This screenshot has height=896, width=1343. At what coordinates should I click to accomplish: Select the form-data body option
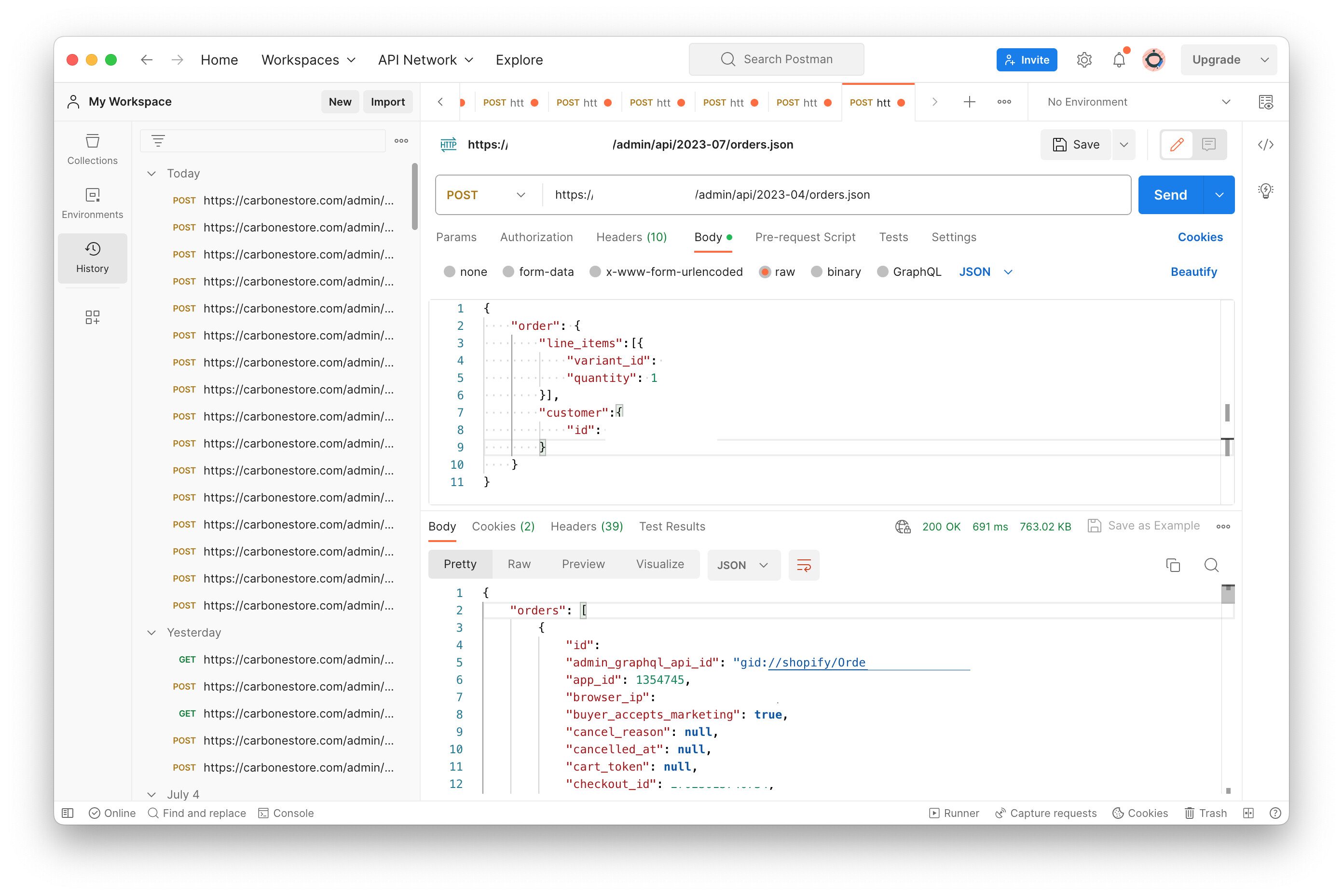click(x=508, y=272)
